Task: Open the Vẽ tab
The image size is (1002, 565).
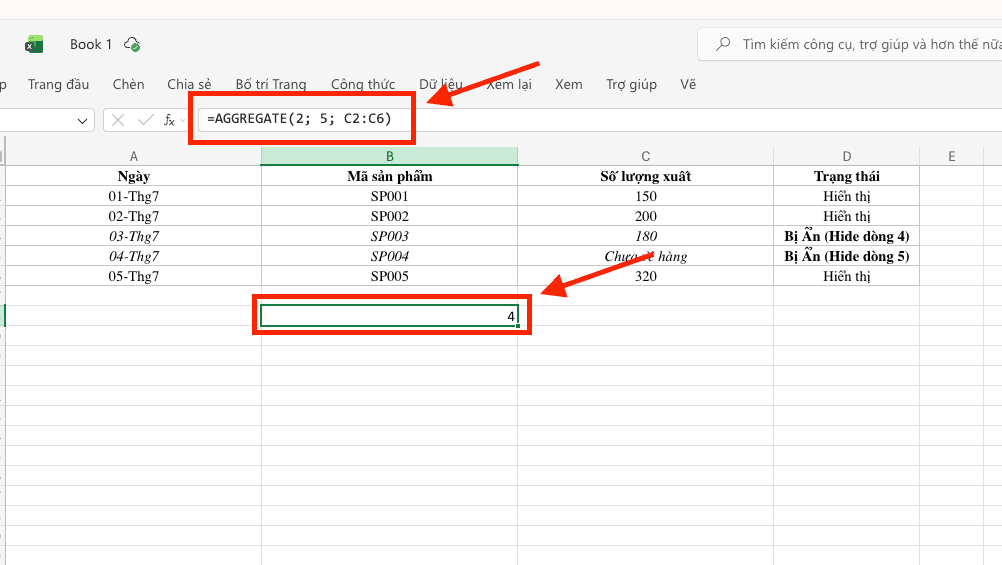Action: (688, 84)
